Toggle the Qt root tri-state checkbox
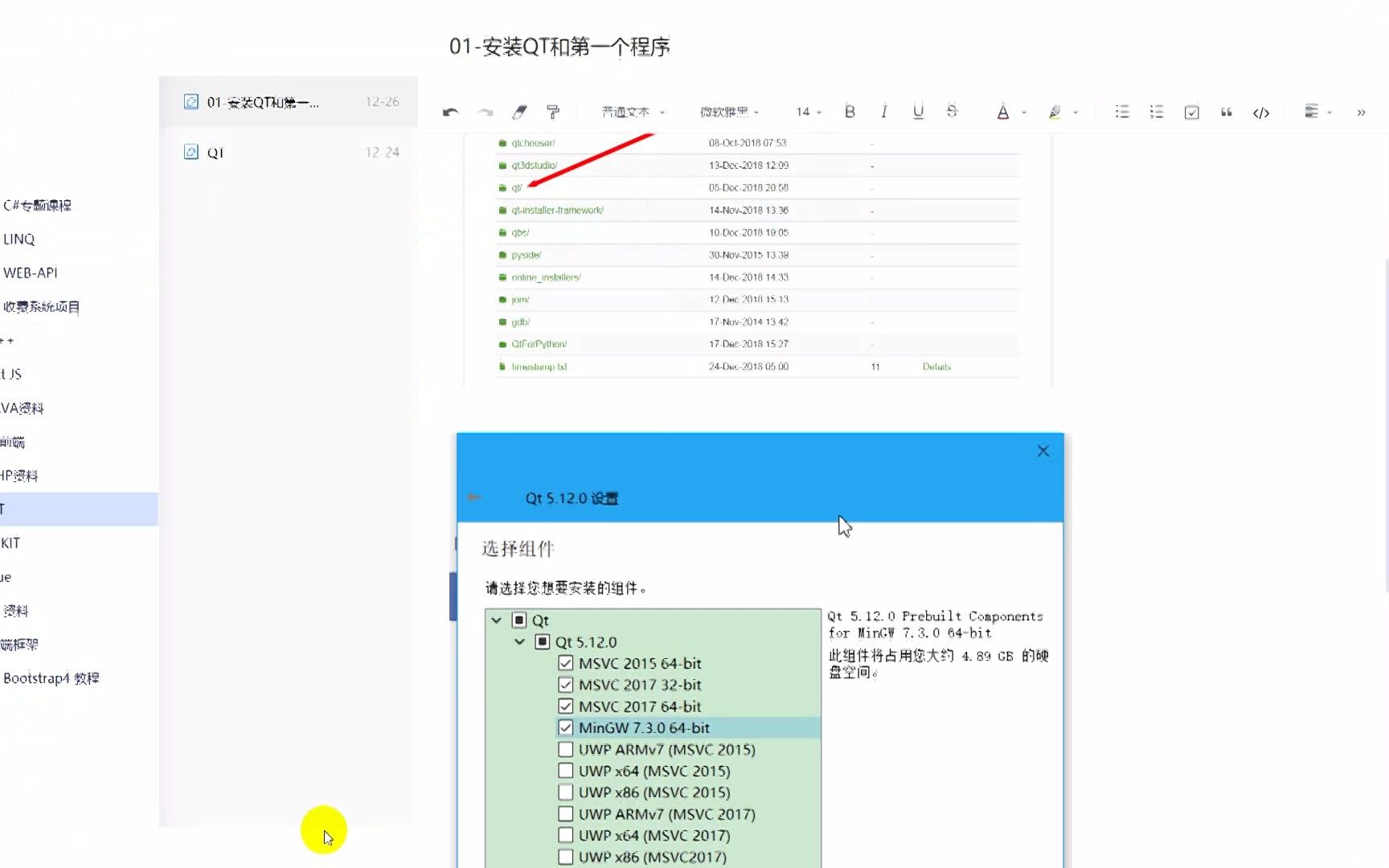Image resolution: width=1389 pixels, height=868 pixels. tap(519, 620)
